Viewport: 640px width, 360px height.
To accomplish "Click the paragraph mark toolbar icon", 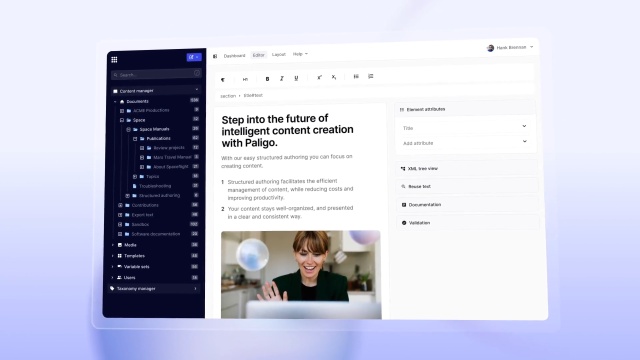I will click(223, 80).
